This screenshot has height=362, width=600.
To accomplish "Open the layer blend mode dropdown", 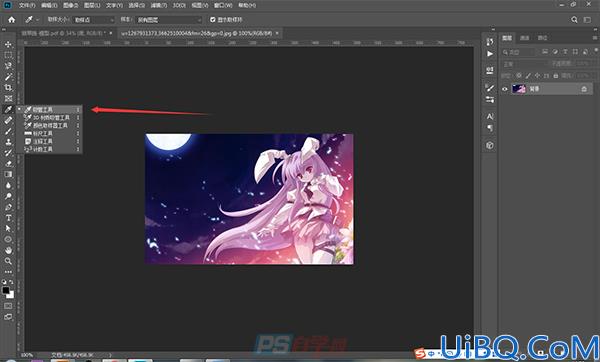I will point(525,64).
